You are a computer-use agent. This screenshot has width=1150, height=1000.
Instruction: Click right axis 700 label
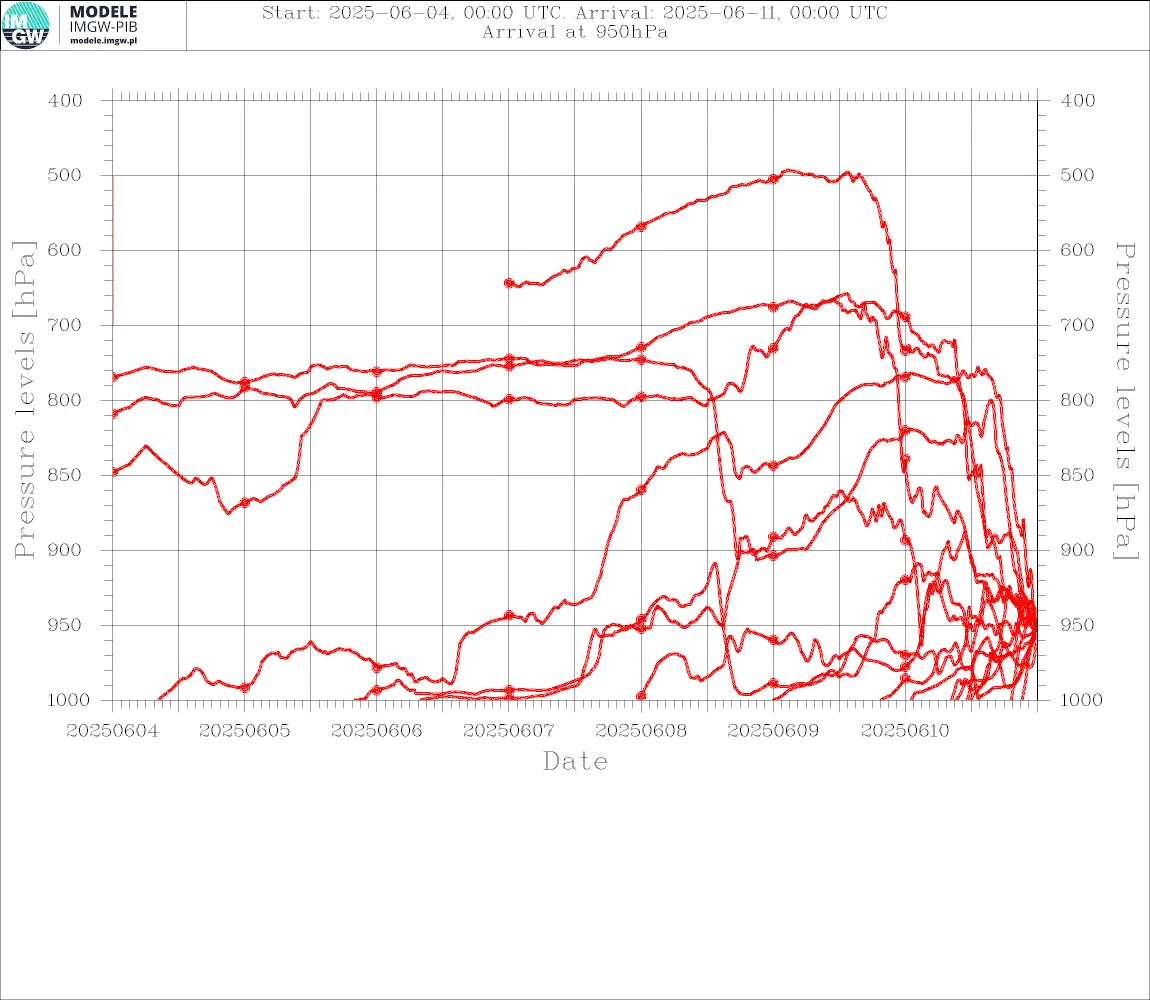pos(1077,325)
